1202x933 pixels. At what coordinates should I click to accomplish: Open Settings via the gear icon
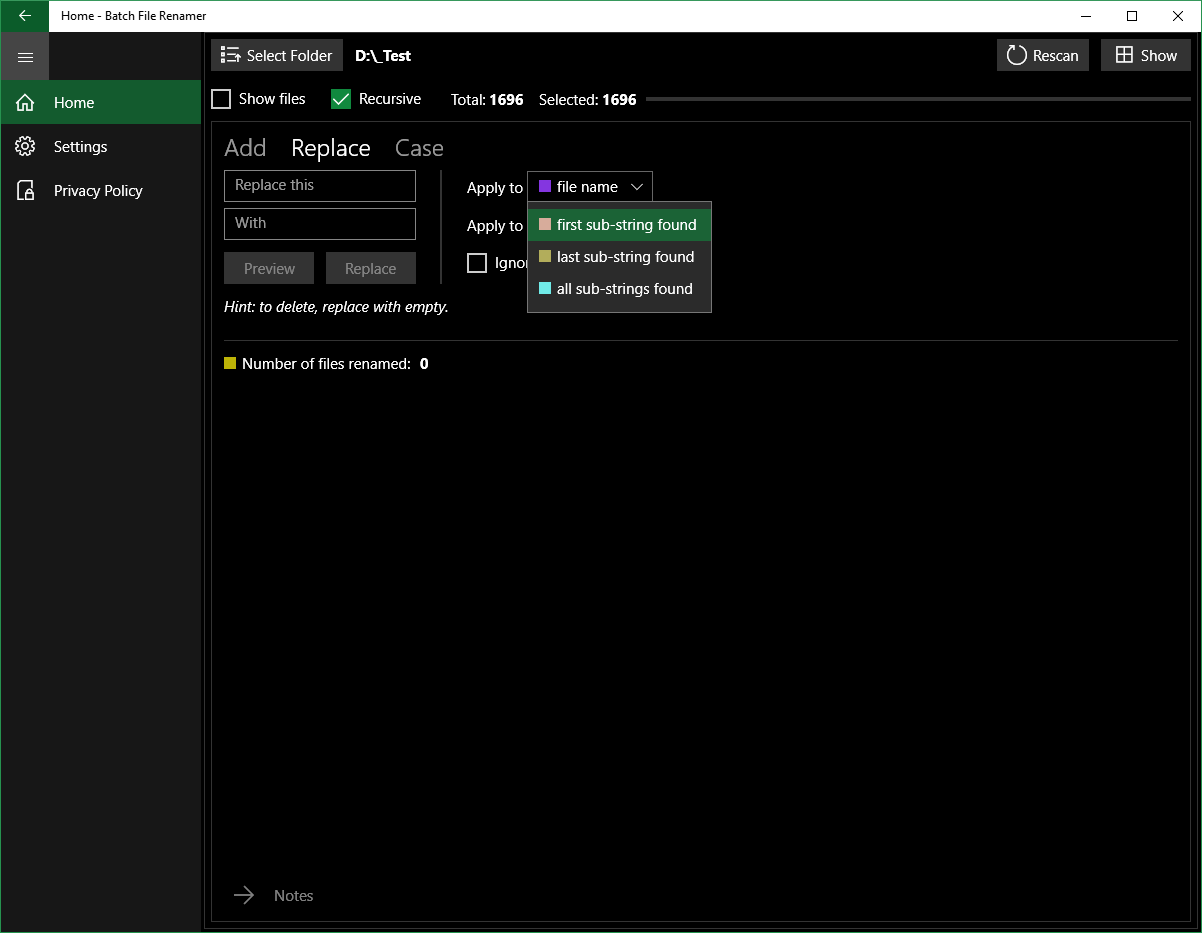26,147
